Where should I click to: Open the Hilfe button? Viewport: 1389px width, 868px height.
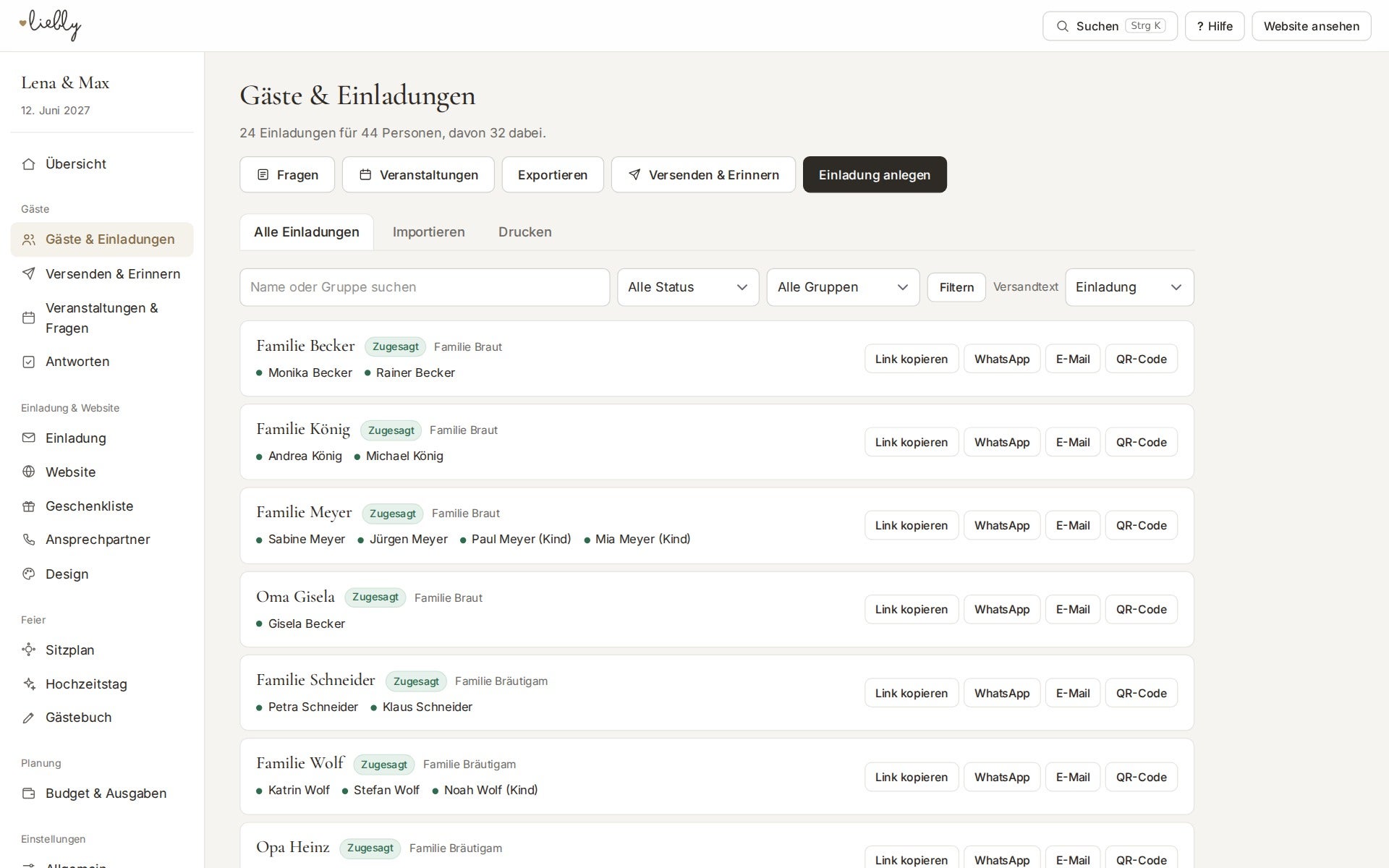point(1215,26)
